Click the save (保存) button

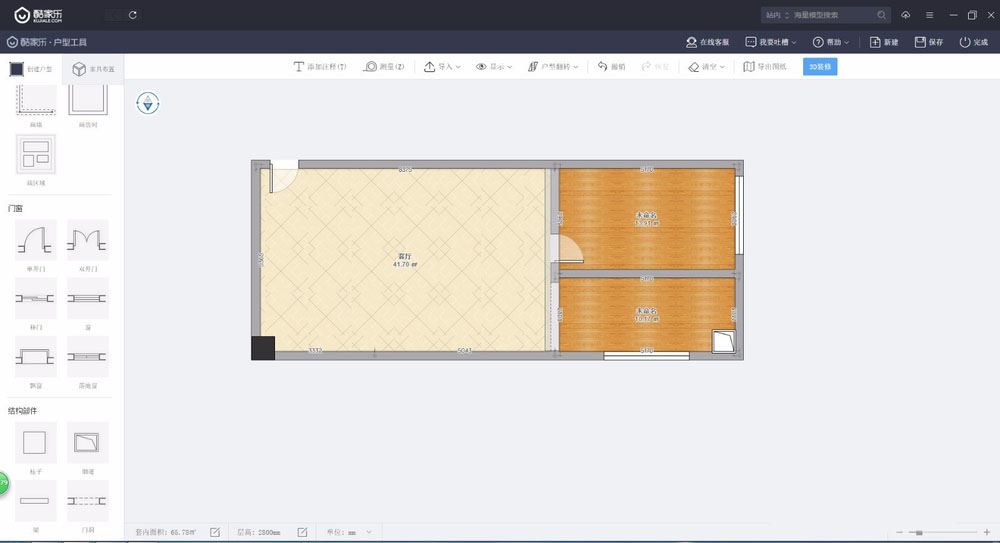(x=929, y=42)
